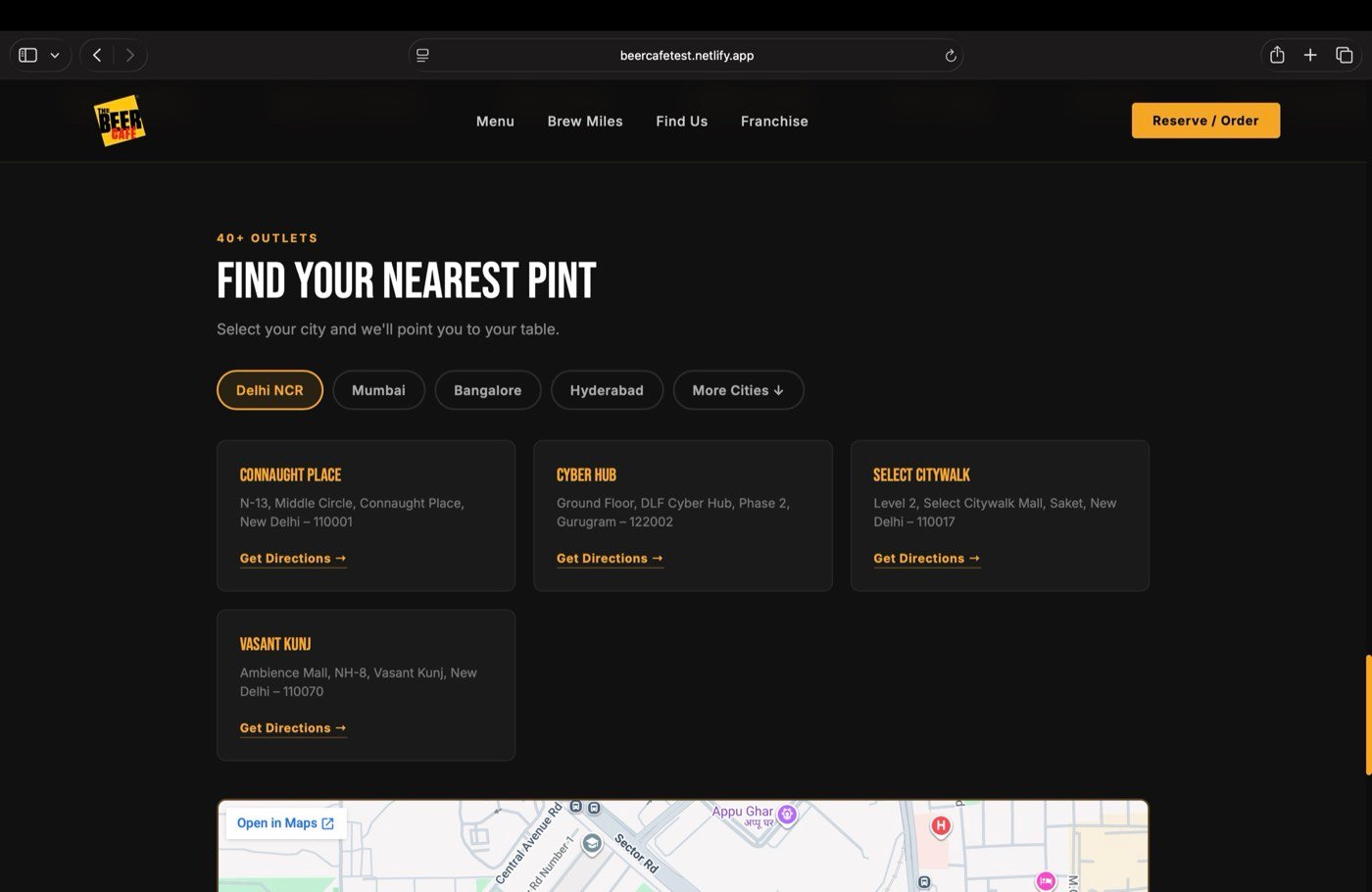Click the Select Citywalk card title
This screenshot has height=892, width=1372.
pyautogui.click(x=921, y=475)
